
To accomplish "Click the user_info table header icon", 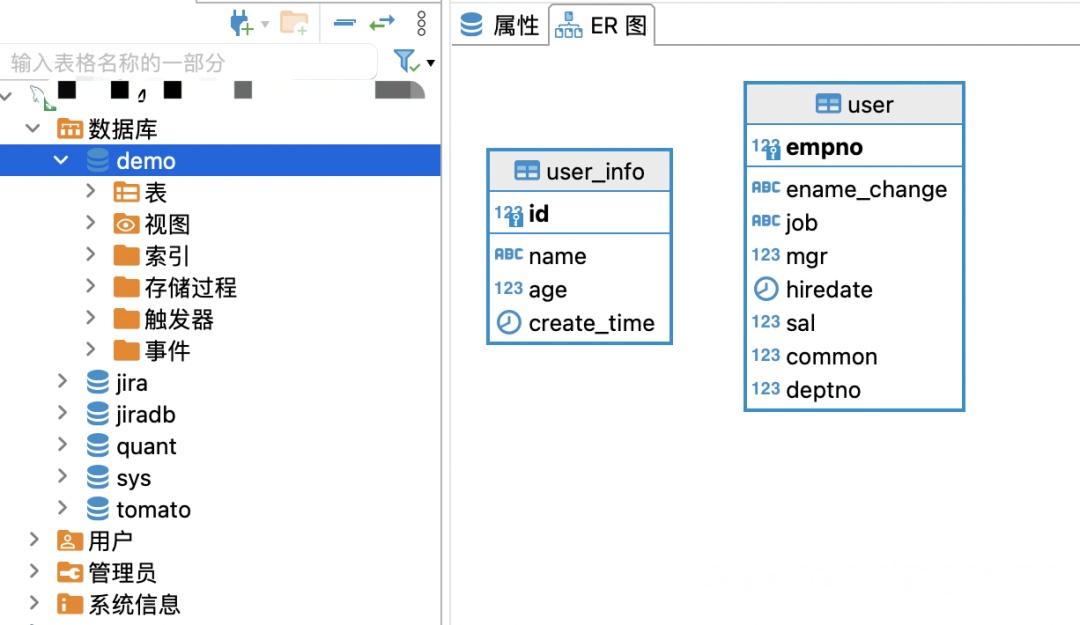I will pos(527,171).
